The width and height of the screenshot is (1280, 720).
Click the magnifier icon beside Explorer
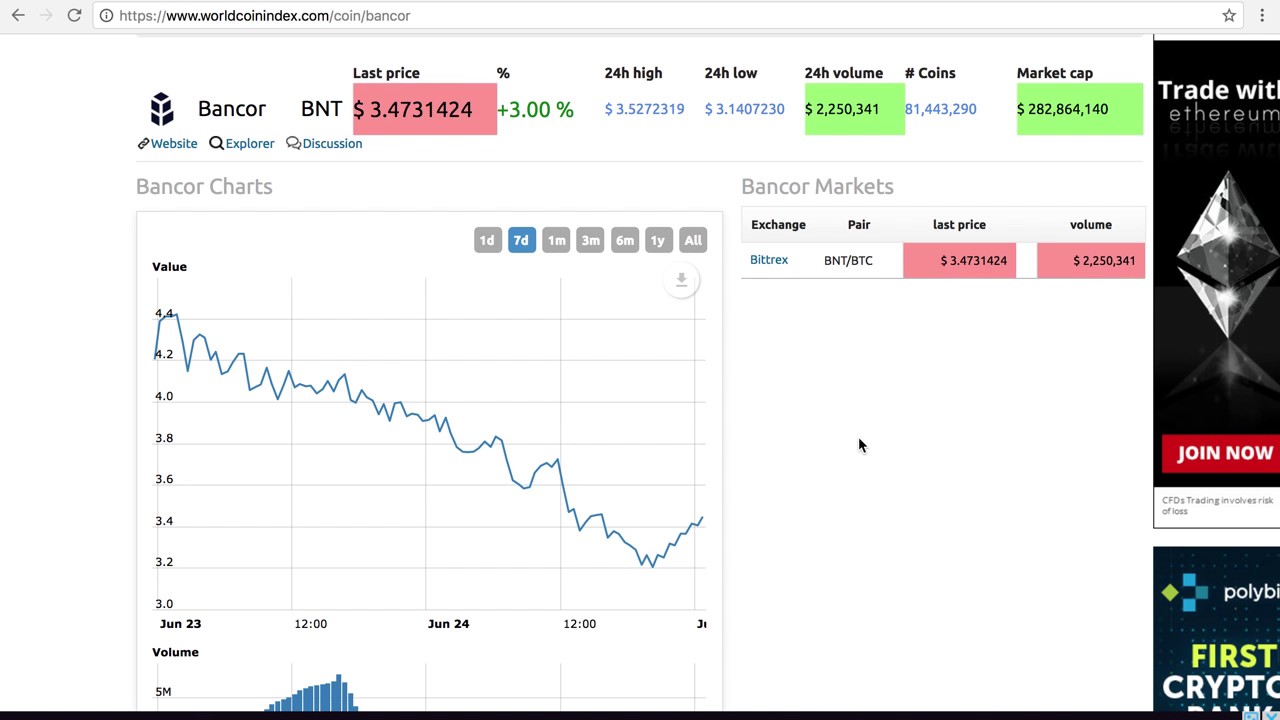pyautogui.click(x=216, y=143)
